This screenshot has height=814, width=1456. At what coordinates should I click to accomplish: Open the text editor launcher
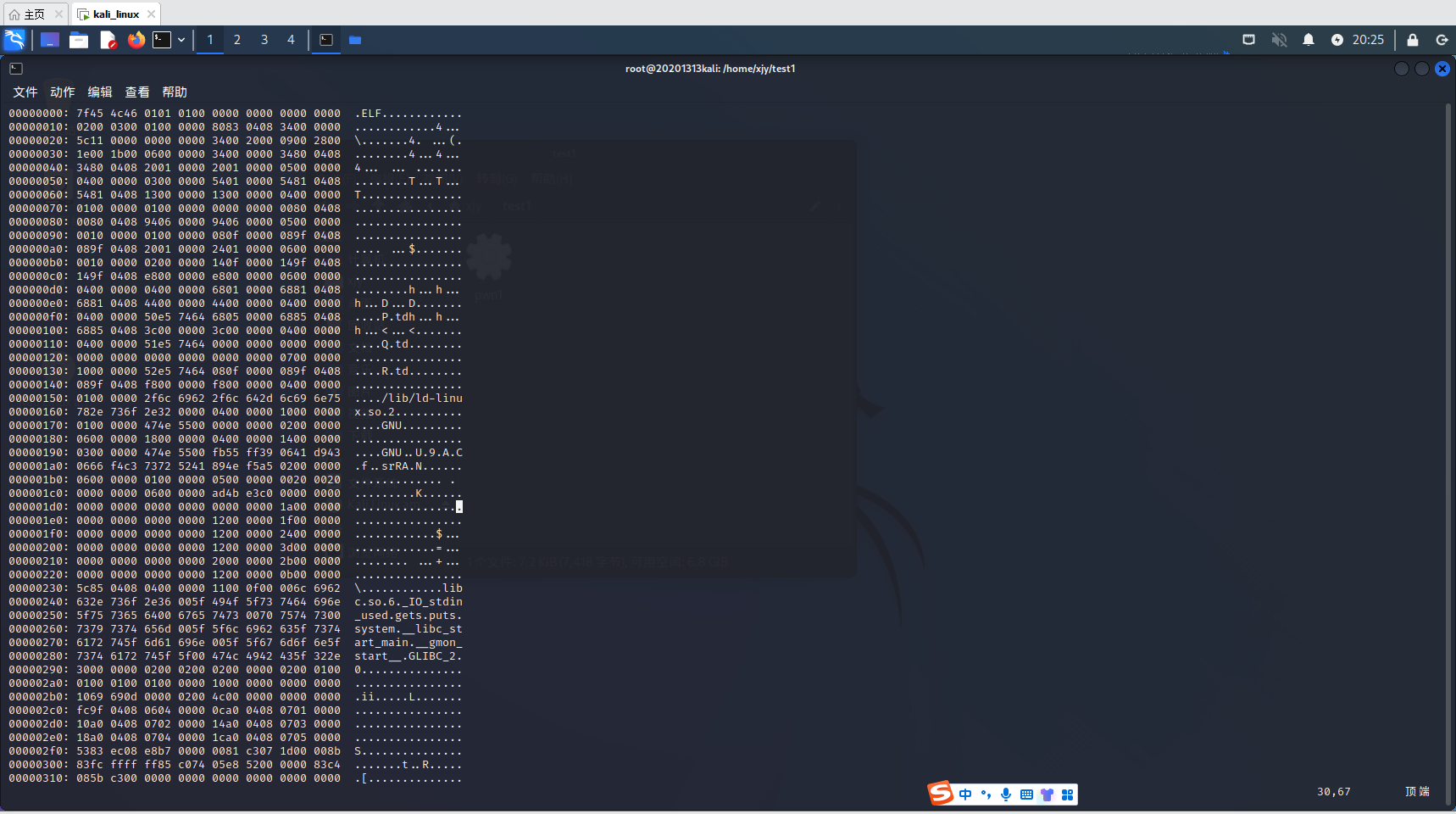pyautogui.click(x=108, y=40)
